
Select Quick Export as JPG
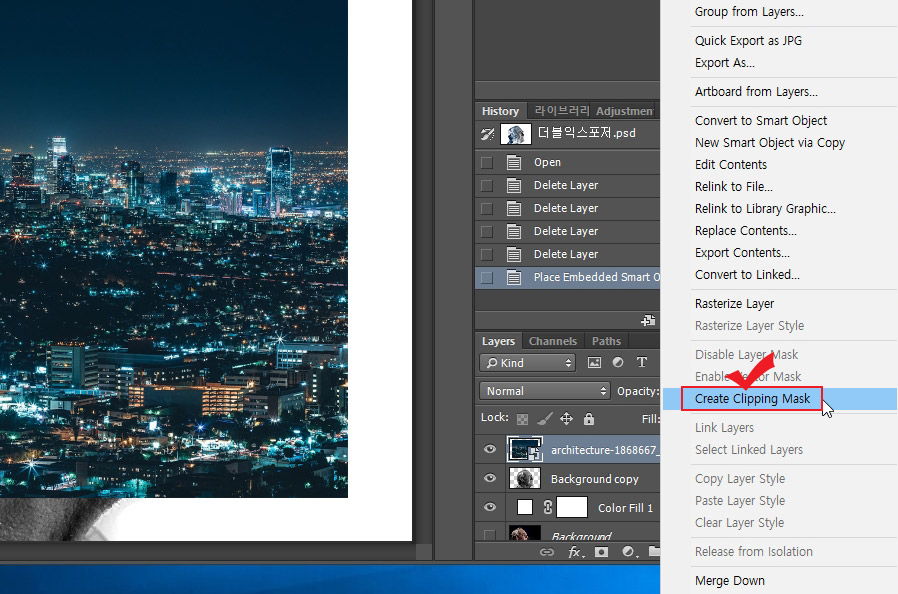coord(749,41)
